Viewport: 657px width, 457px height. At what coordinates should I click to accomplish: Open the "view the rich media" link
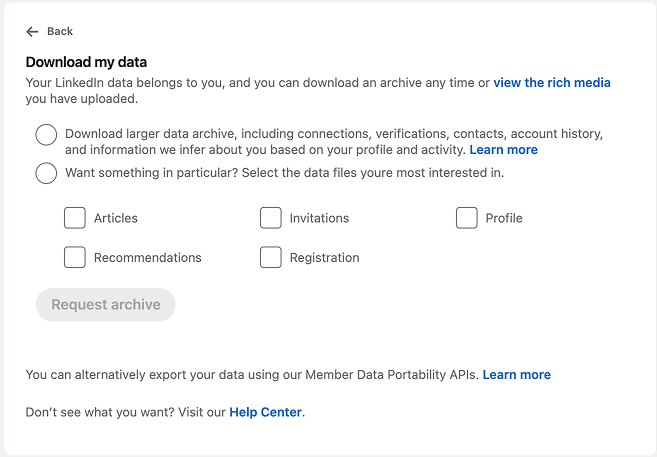pyautogui.click(x=552, y=83)
